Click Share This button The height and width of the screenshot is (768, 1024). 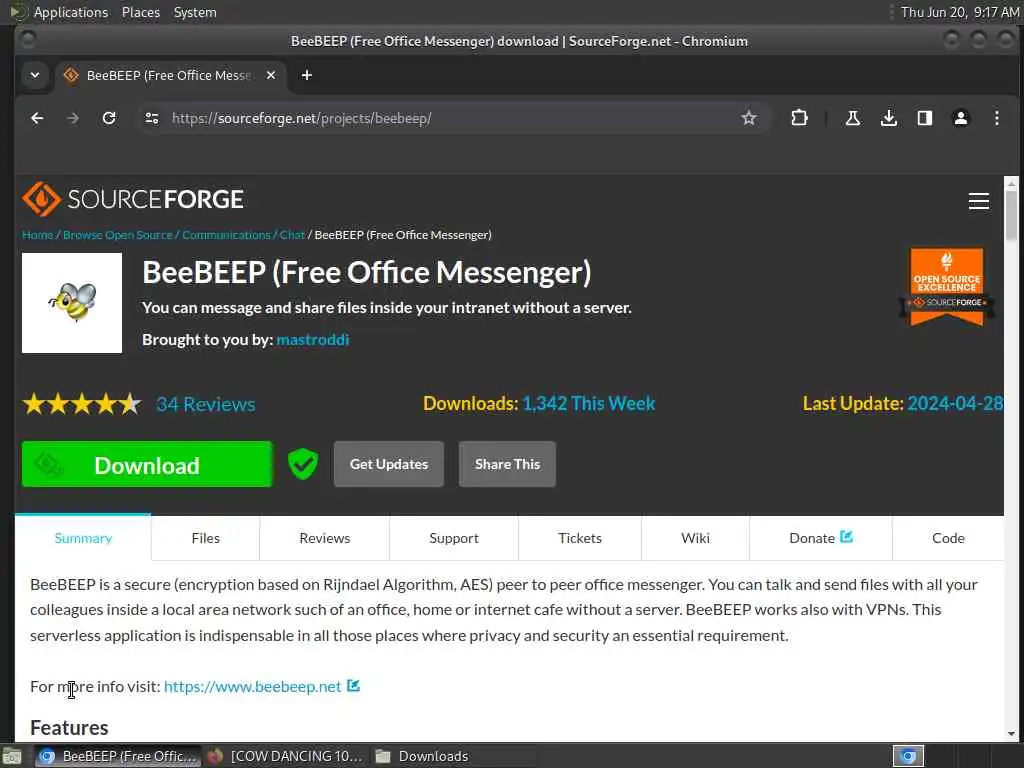tap(507, 464)
